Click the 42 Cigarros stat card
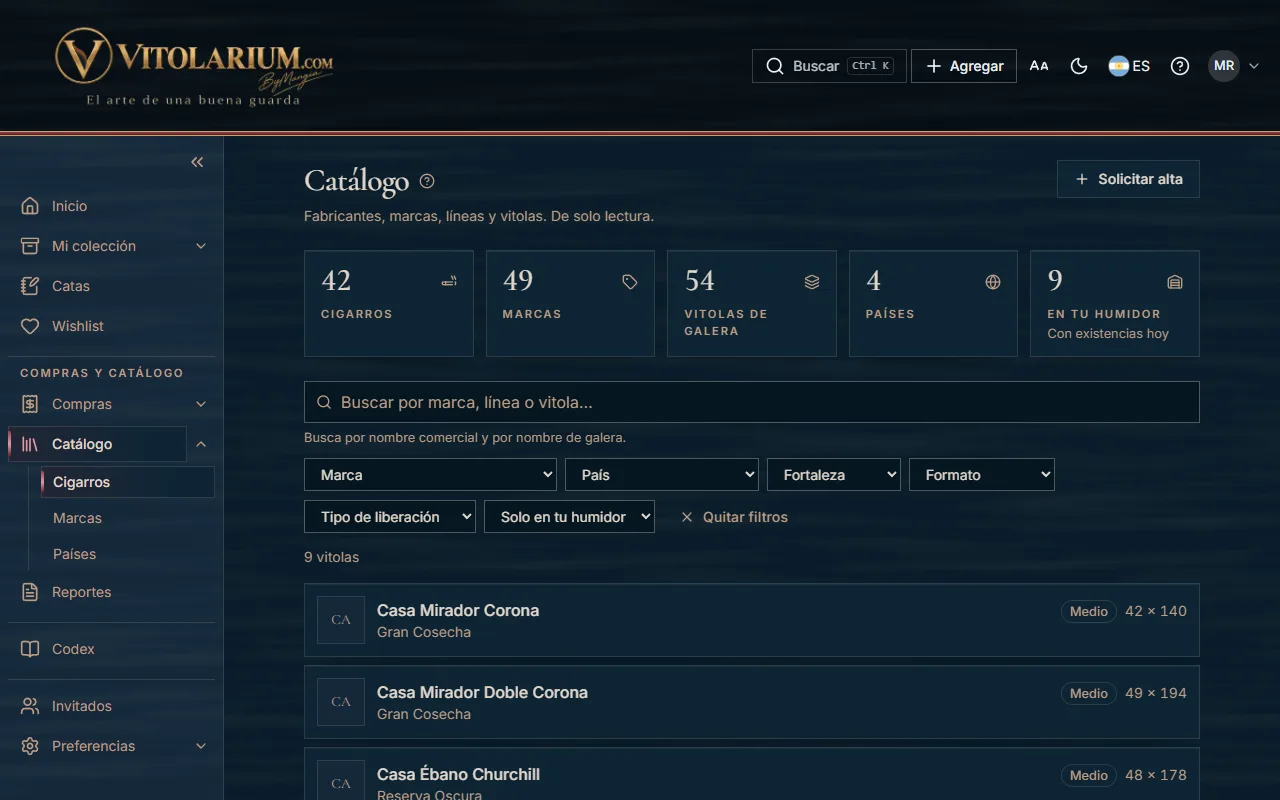The height and width of the screenshot is (800, 1280). 389,304
